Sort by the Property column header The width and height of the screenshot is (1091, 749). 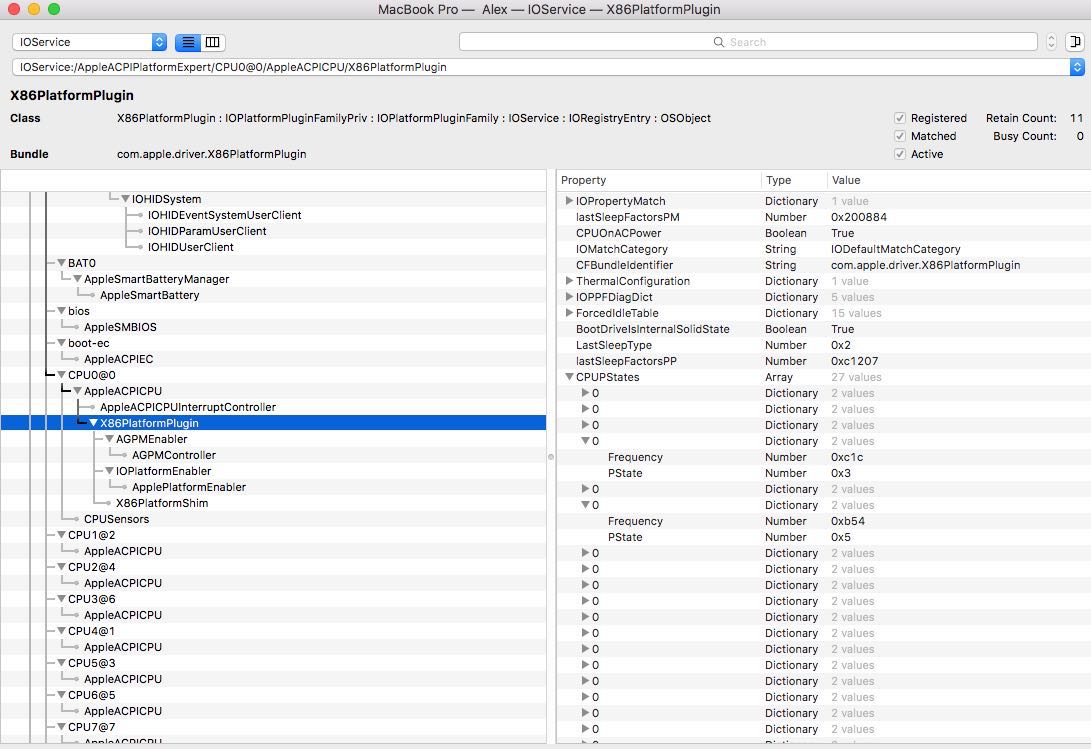coord(658,180)
